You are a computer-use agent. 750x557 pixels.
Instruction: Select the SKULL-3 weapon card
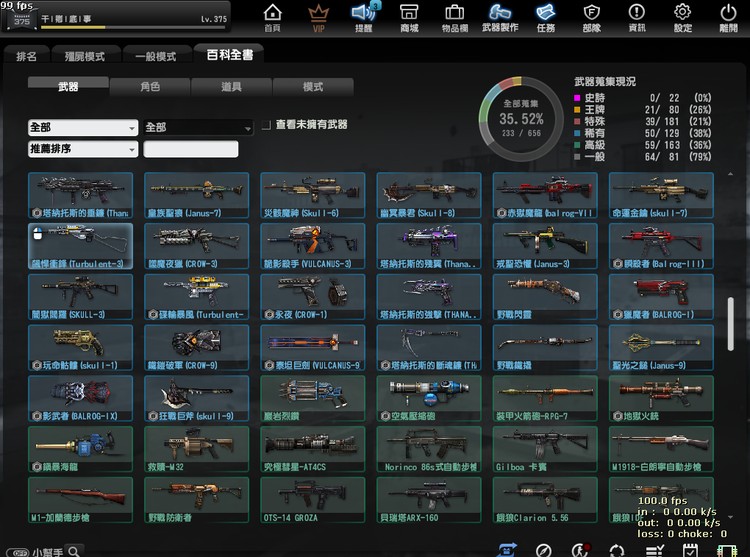coord(80,296)
